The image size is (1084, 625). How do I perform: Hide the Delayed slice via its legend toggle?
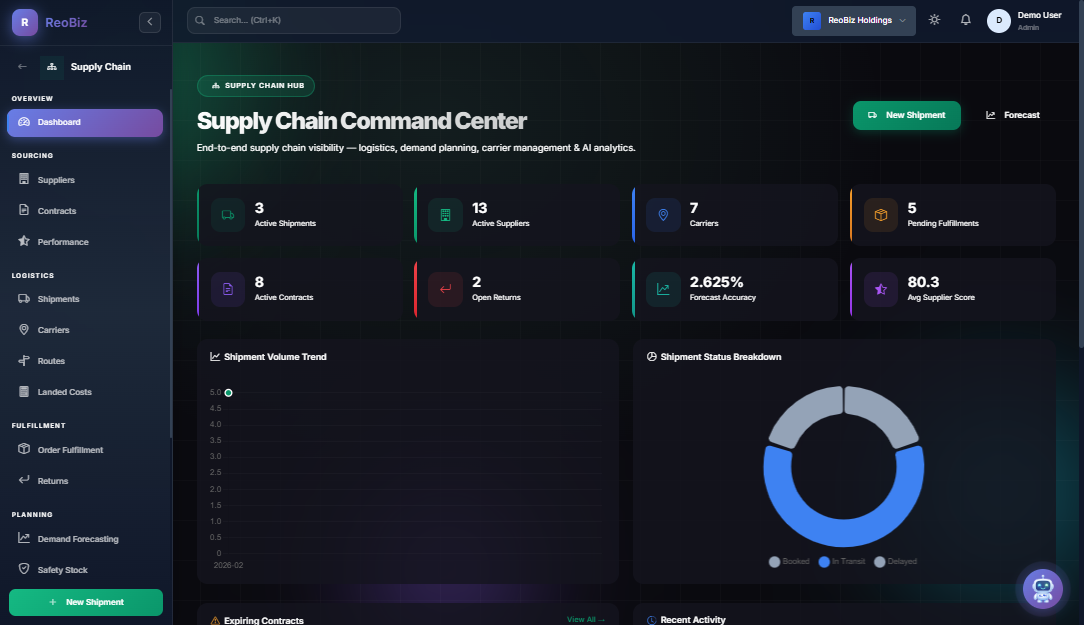click(x=896, y=561)
